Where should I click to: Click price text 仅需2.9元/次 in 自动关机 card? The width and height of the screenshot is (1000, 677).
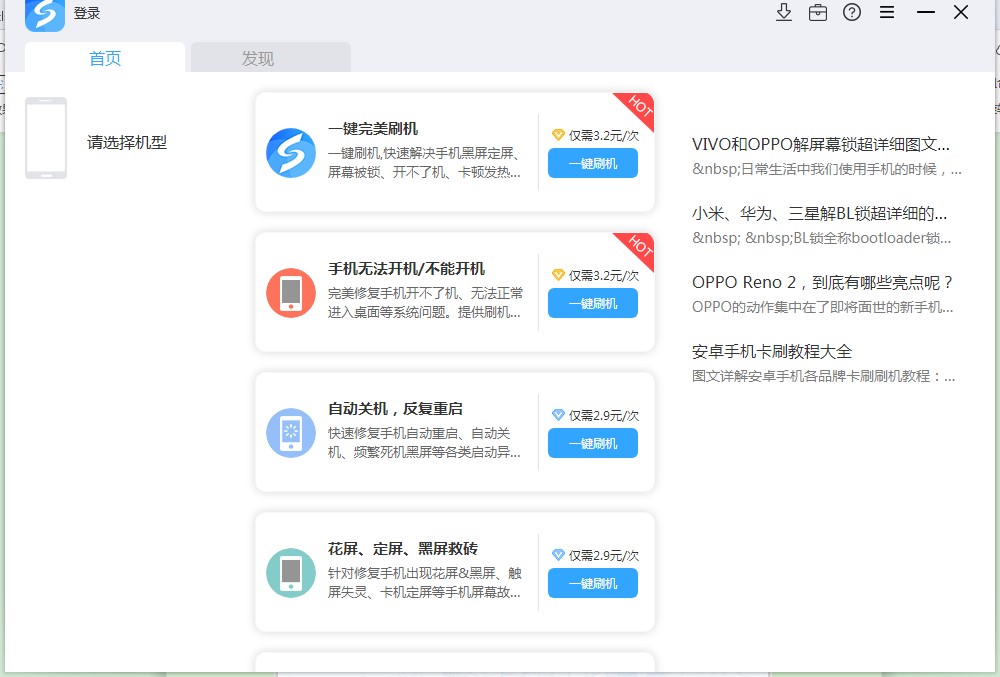(x=604, y=415)
